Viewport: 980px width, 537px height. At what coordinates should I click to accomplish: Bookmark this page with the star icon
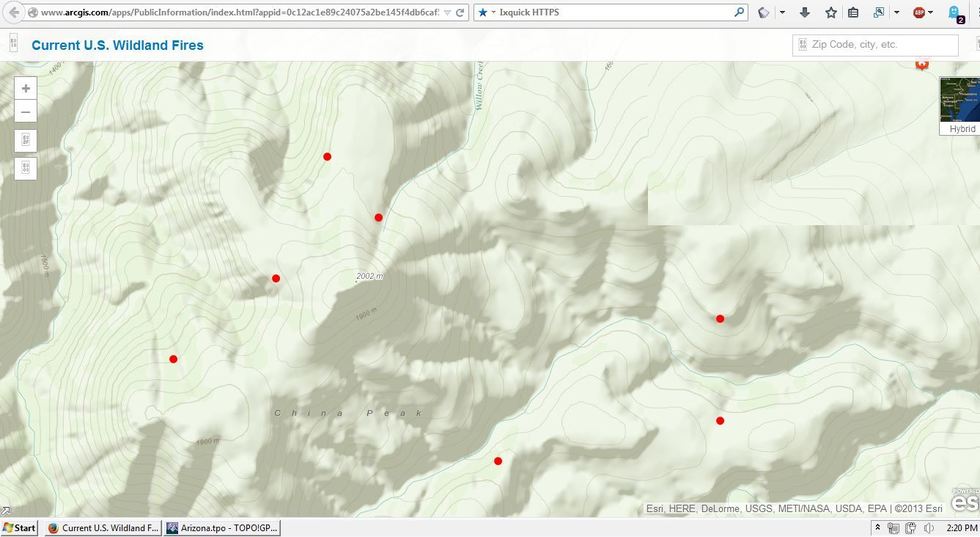pos(831,13)
